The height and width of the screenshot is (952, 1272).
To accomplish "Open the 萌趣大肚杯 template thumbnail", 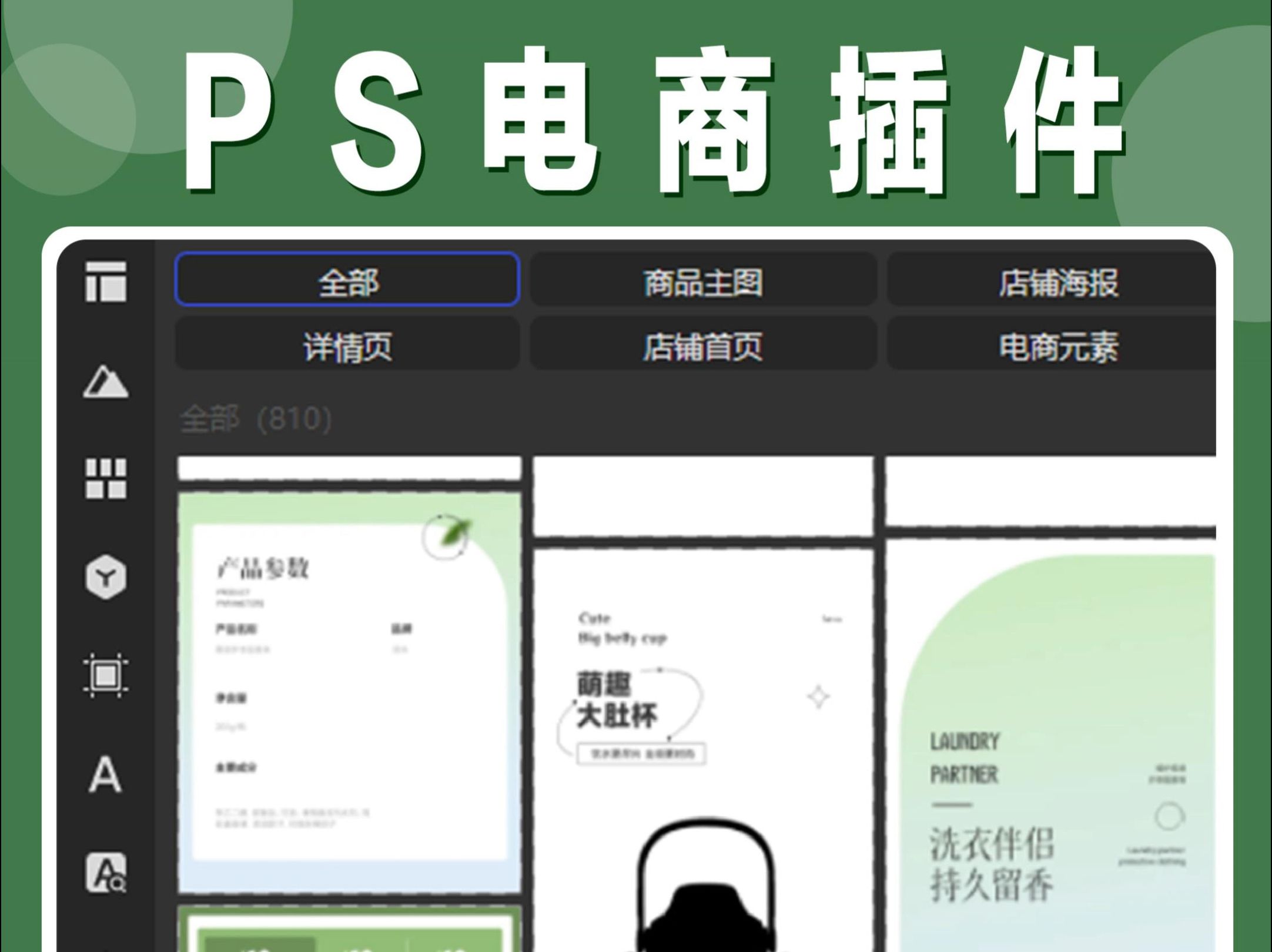I will click(703, 750).
